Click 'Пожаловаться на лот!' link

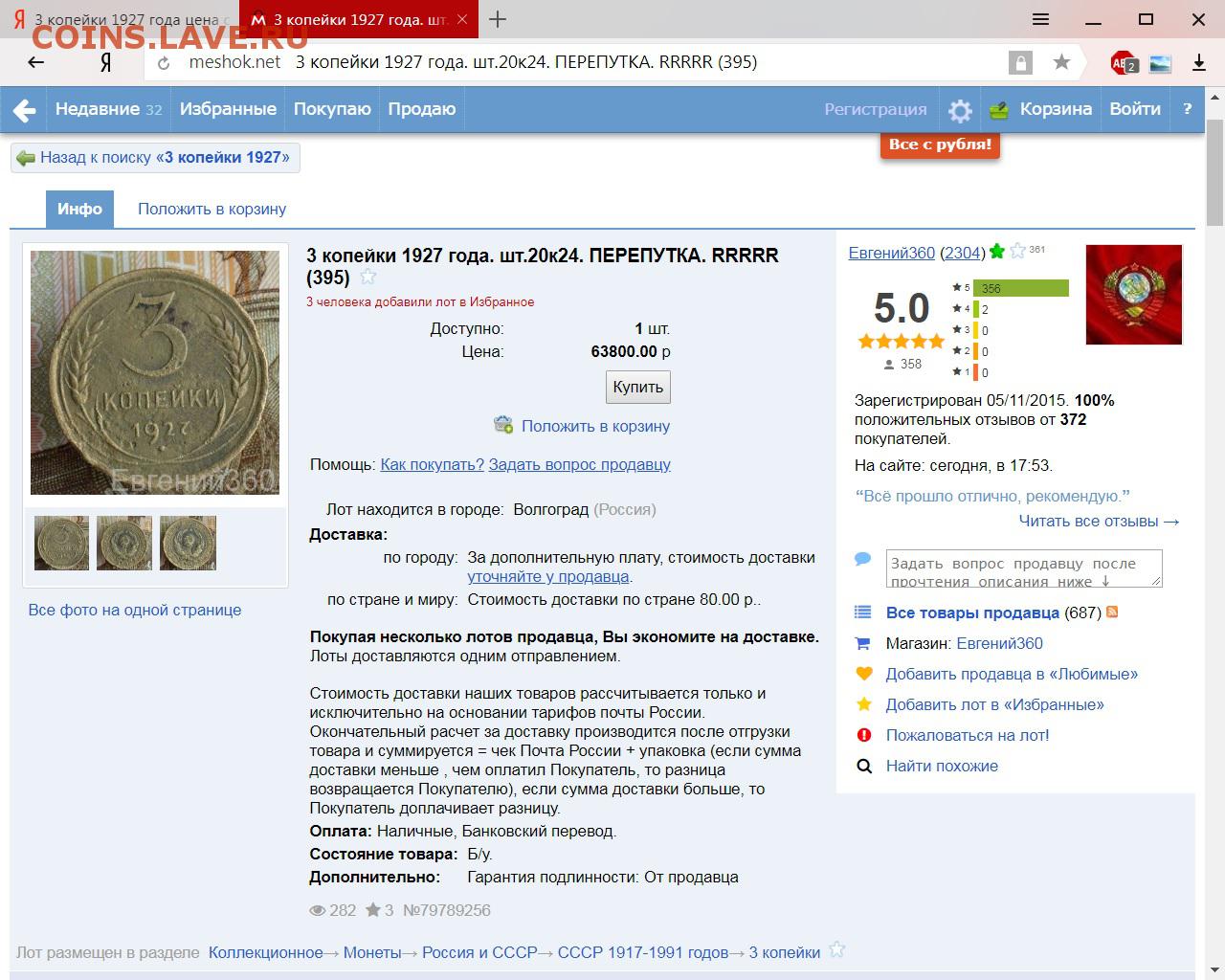[968, 735]
